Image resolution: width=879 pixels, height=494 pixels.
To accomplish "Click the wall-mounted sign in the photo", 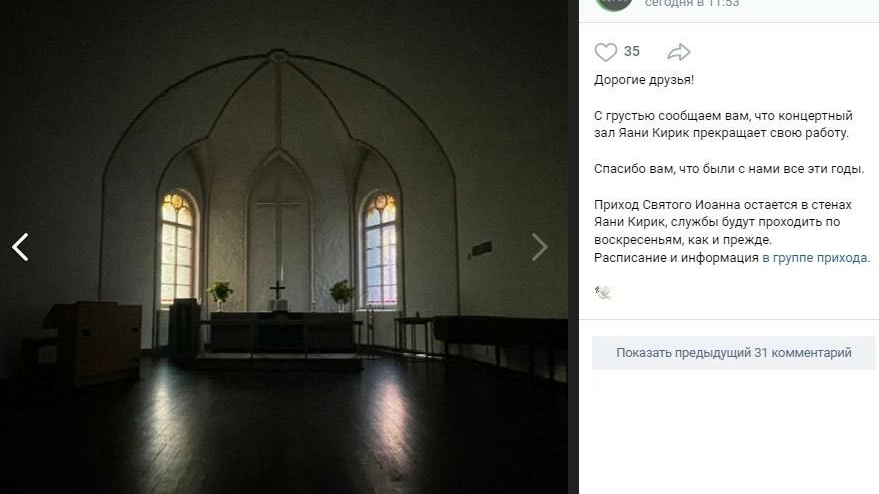I will click(481, 249).
